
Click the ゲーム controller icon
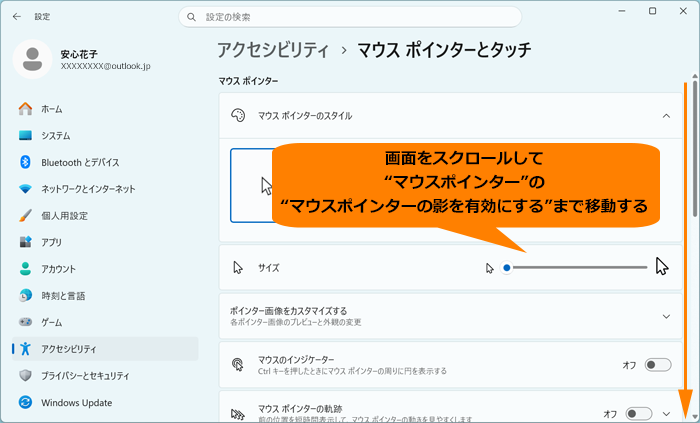(x=25, y=322)
